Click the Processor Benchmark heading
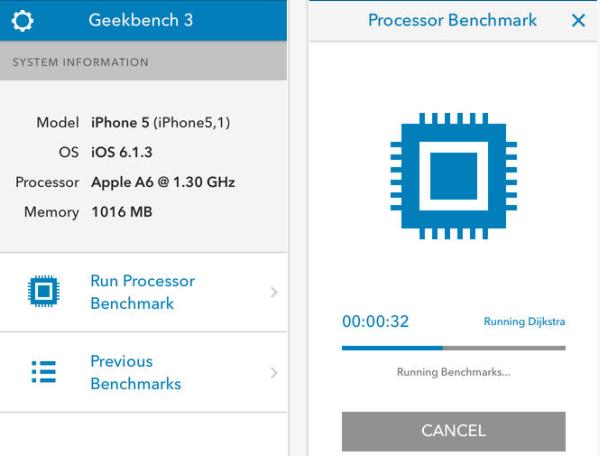This screenshot has height=456, width=600. point(452,20)
